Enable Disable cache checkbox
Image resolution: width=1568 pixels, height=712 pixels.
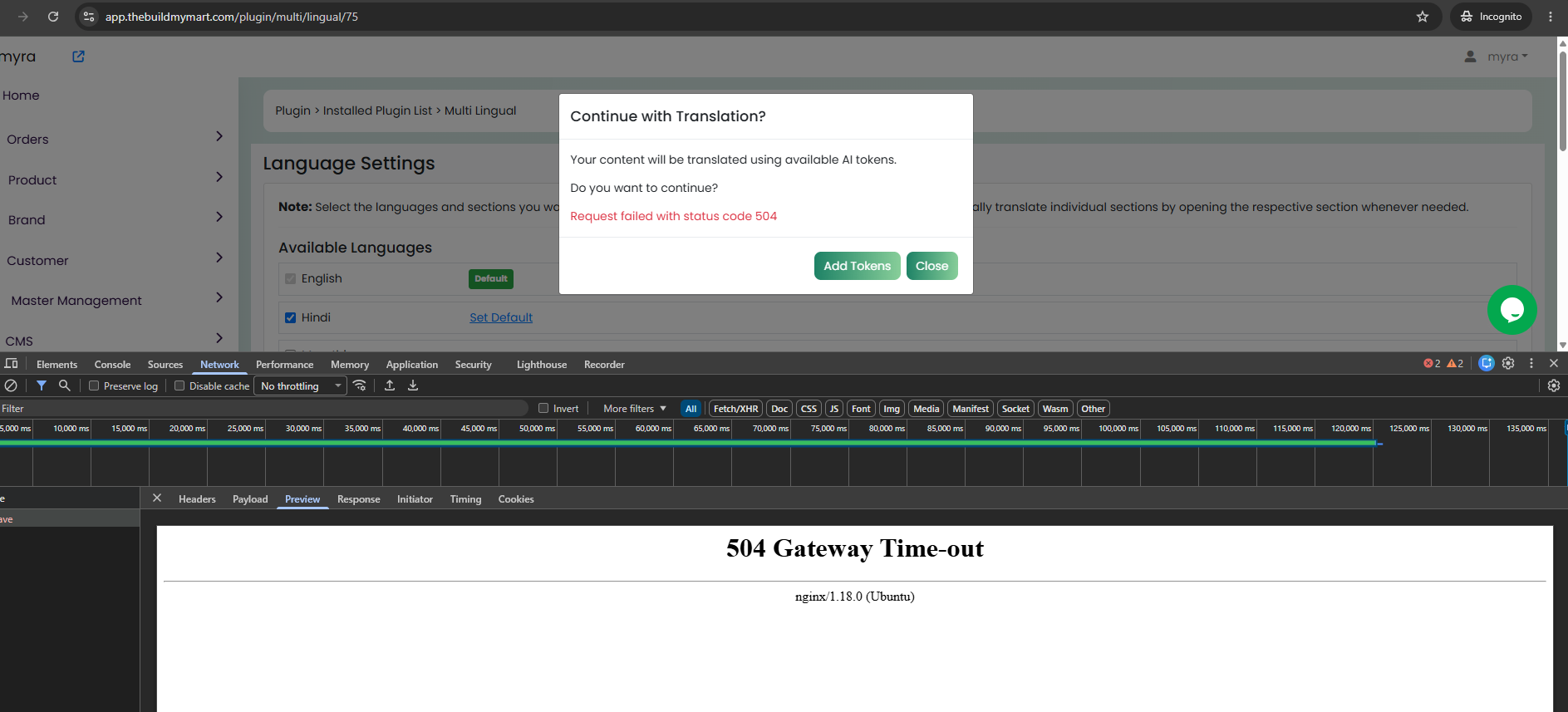[x=179, y=385]
